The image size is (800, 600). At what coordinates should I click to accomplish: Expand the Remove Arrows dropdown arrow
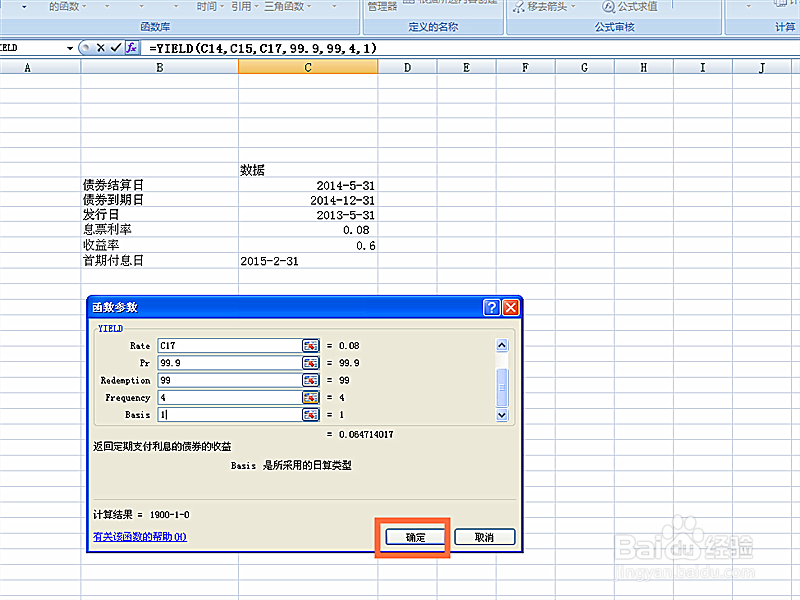pyautogui.click(x=573, y=7)
